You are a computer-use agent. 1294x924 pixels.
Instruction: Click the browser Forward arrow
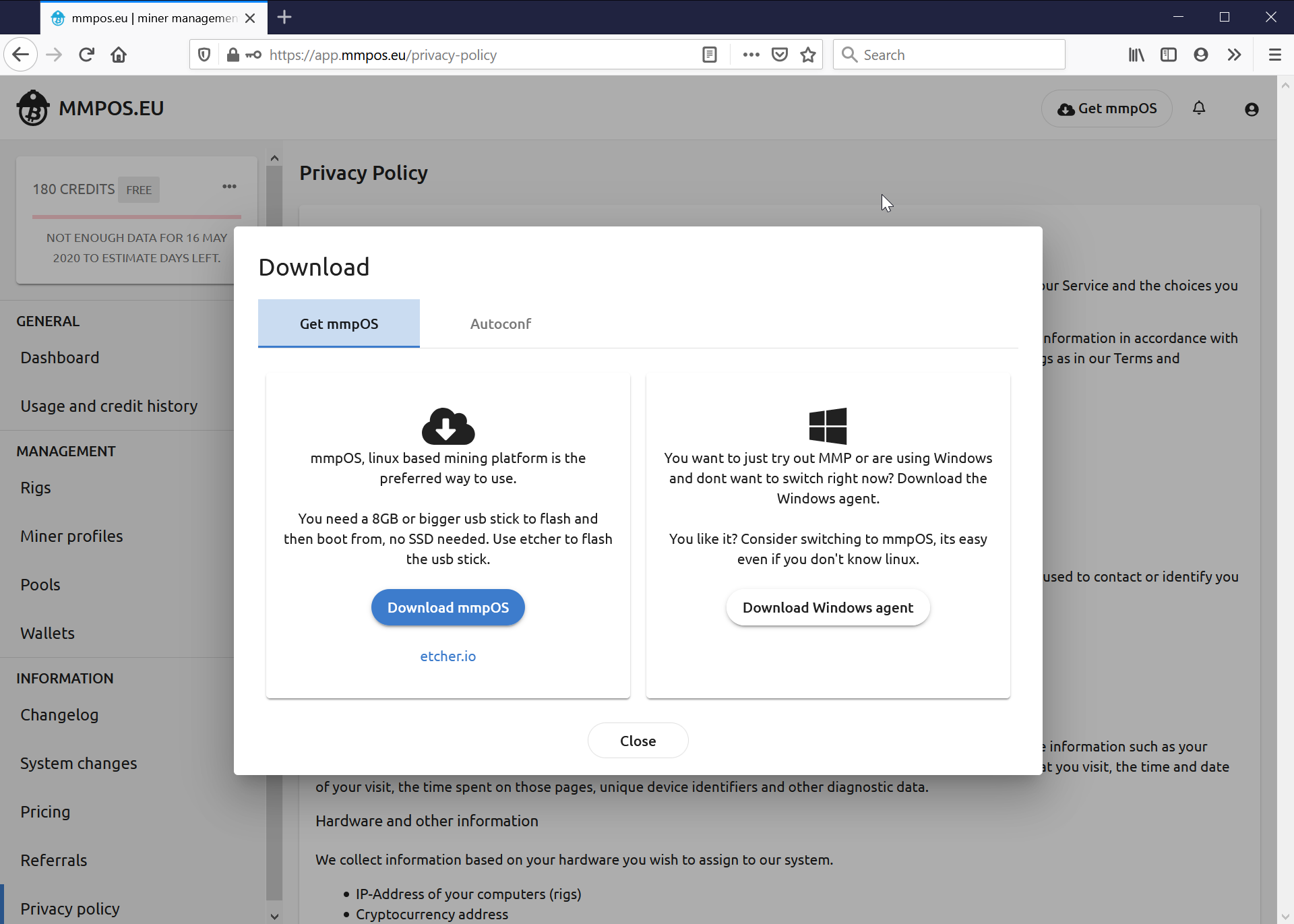[54, 55]
